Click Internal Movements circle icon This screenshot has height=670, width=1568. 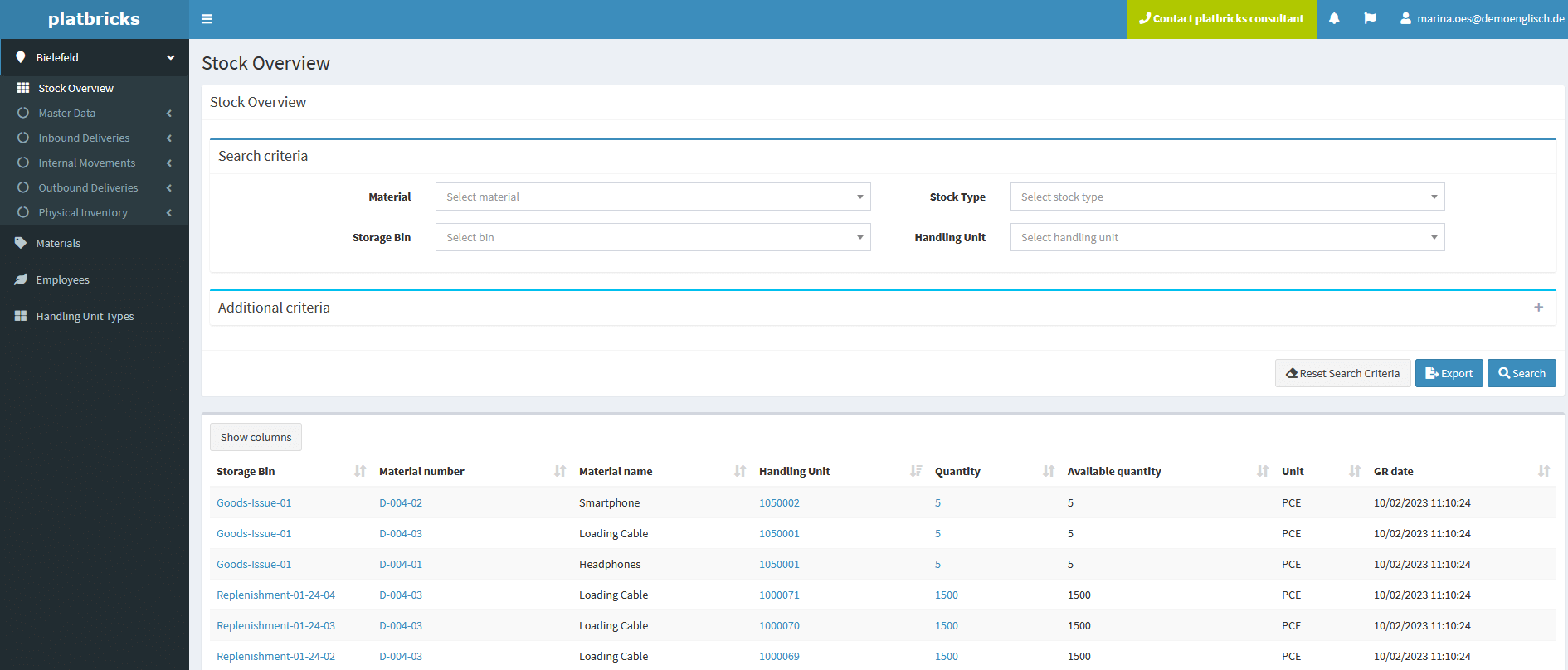click(x=23, y=163)
